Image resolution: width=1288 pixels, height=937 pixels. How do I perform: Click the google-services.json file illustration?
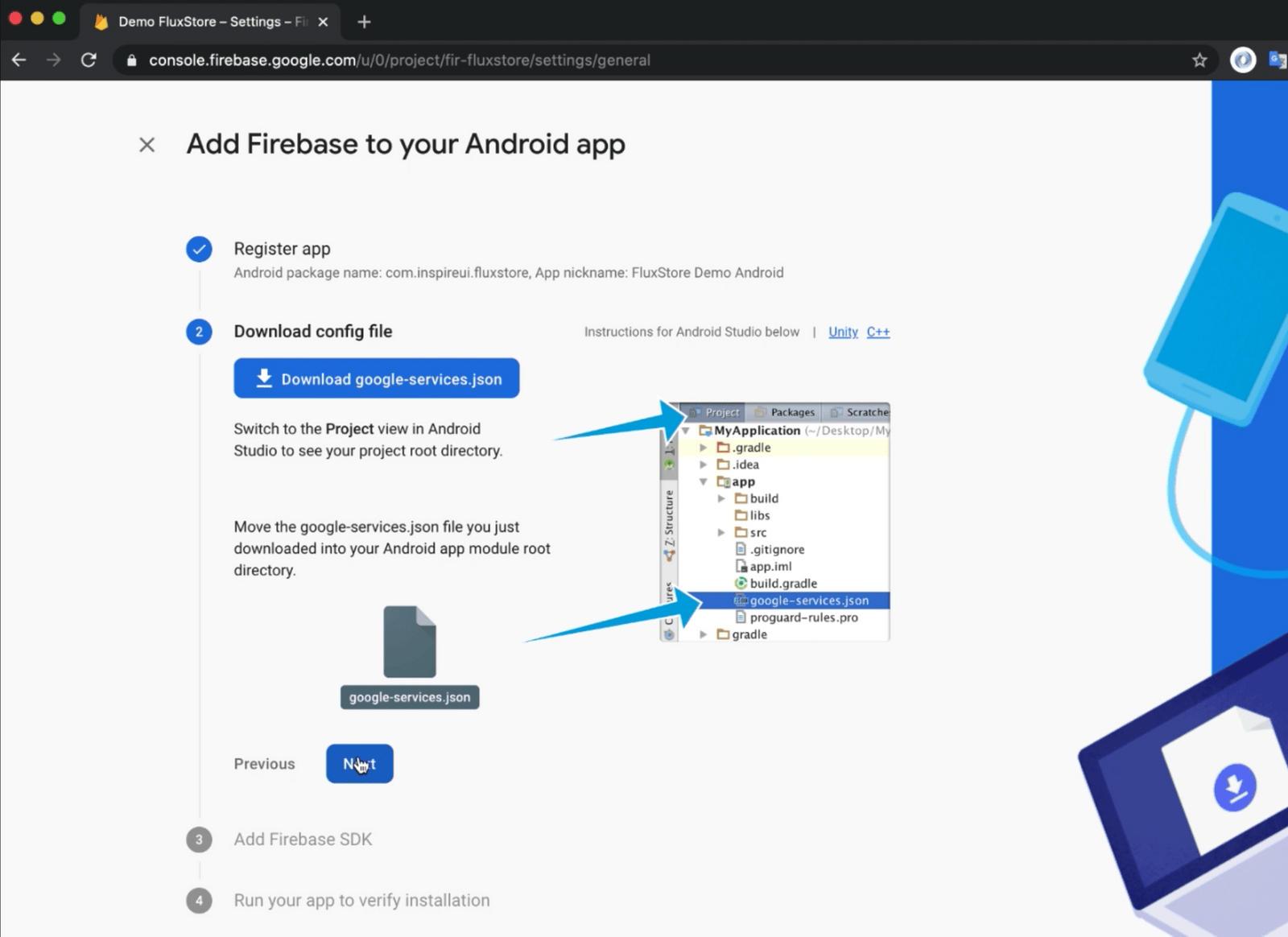(410, 657)
